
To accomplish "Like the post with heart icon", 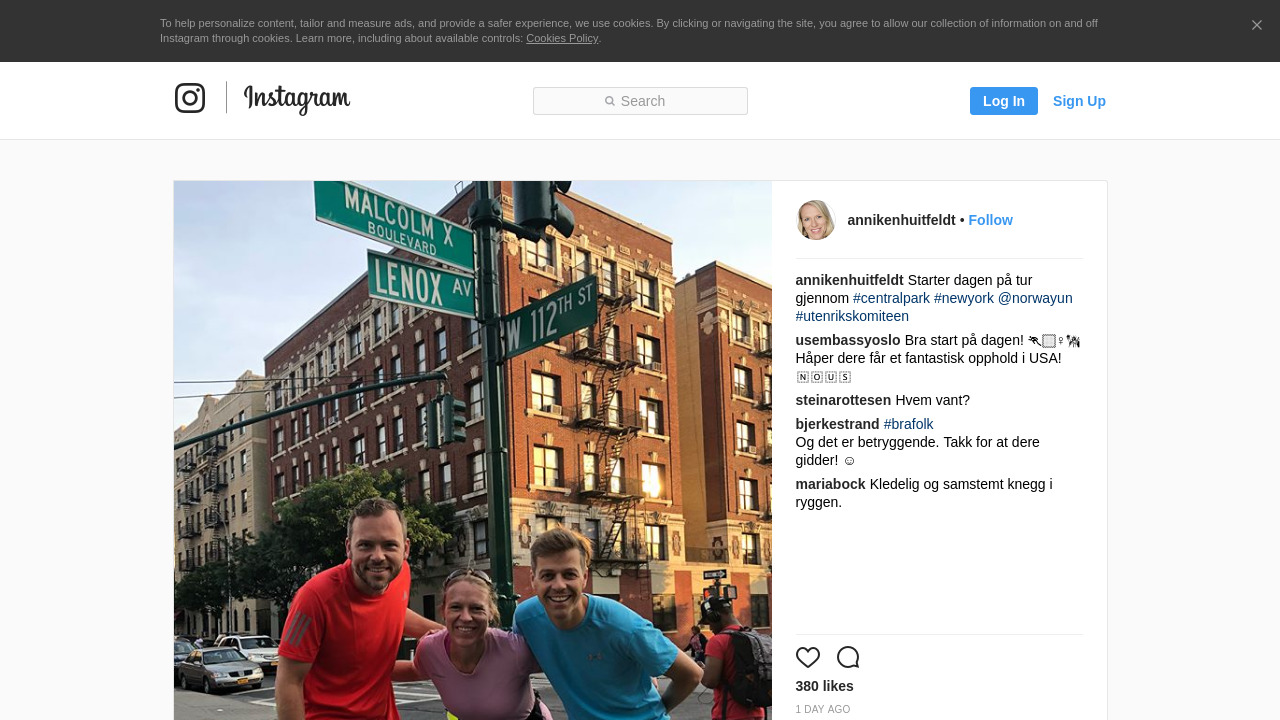I will 808,657.
